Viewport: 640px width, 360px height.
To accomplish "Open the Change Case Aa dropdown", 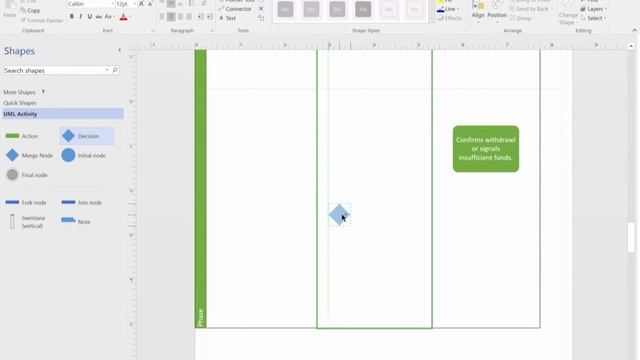I will (x=109, y=17).
